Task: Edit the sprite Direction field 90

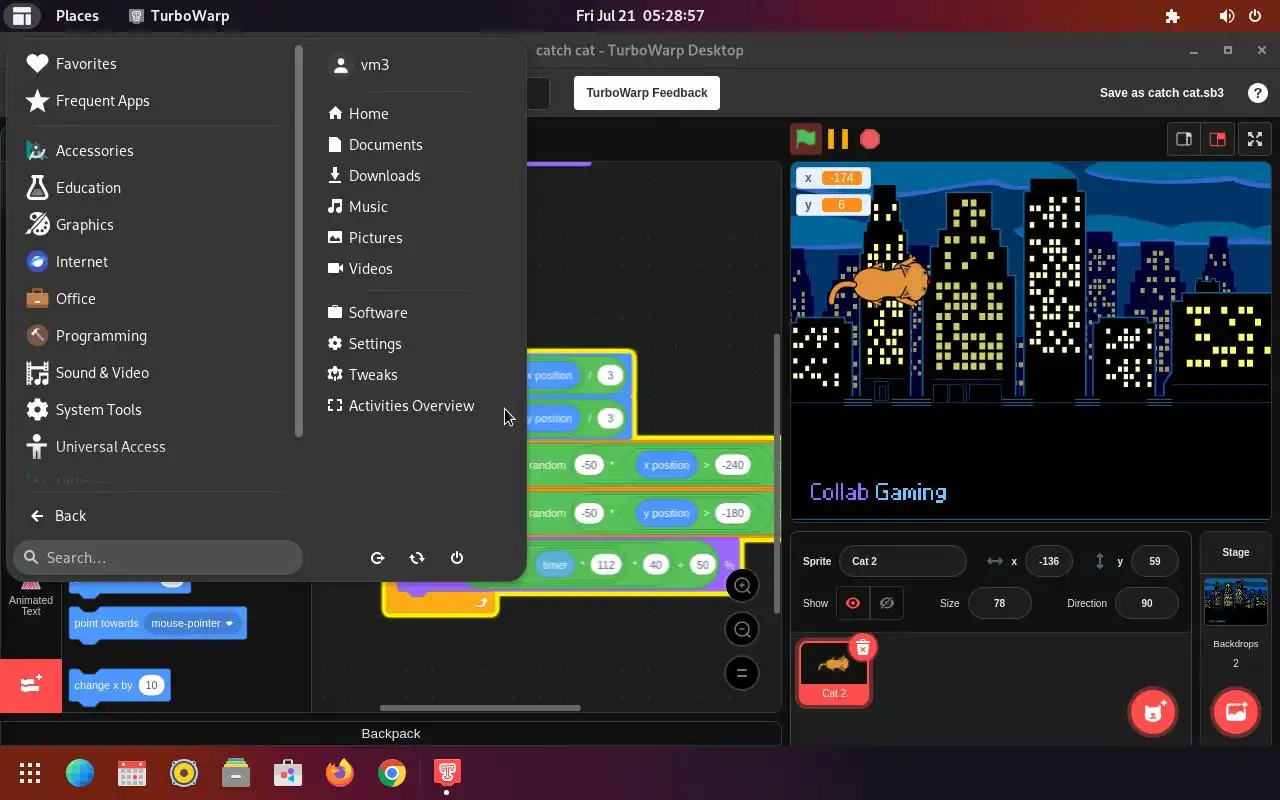Action: tap(1146, 603)
